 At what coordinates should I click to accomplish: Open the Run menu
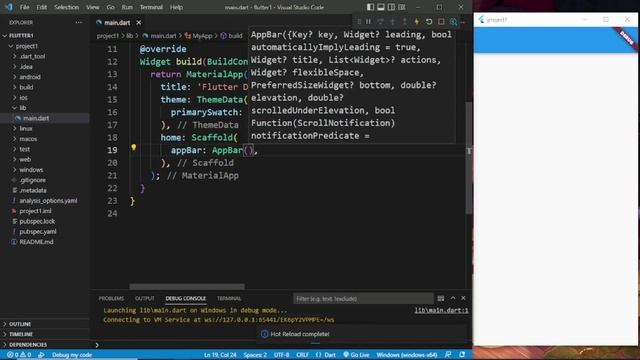pyautogui.click(x=127, y=7)
